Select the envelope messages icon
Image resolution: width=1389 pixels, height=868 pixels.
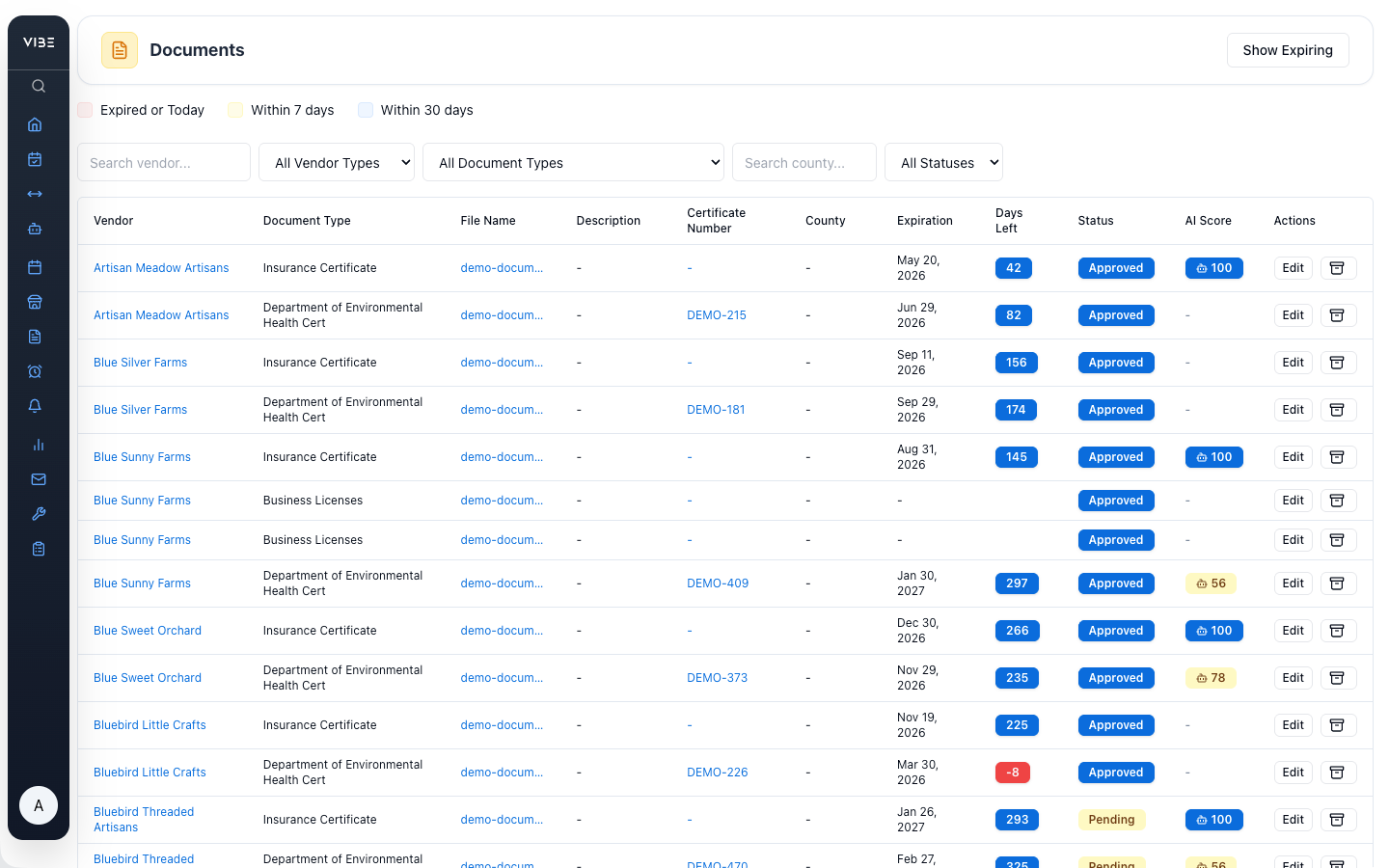click(x=37, y=479)
